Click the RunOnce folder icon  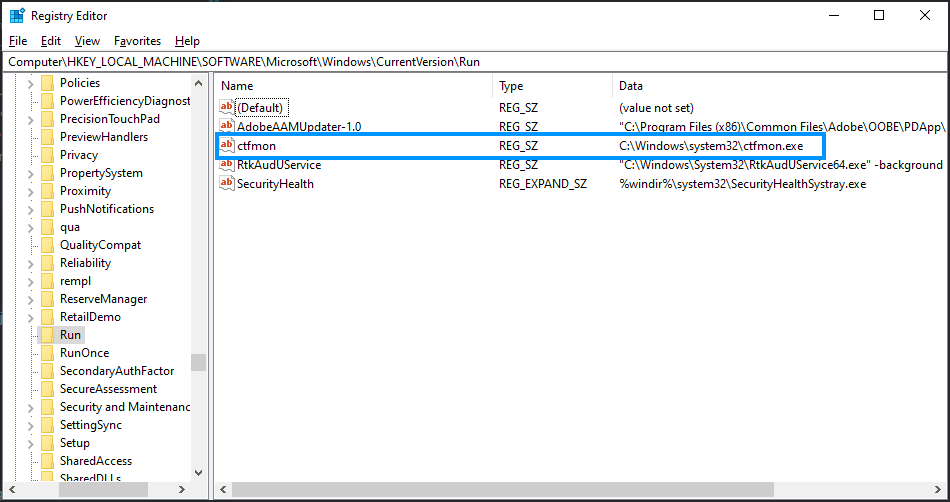point(47,353)
